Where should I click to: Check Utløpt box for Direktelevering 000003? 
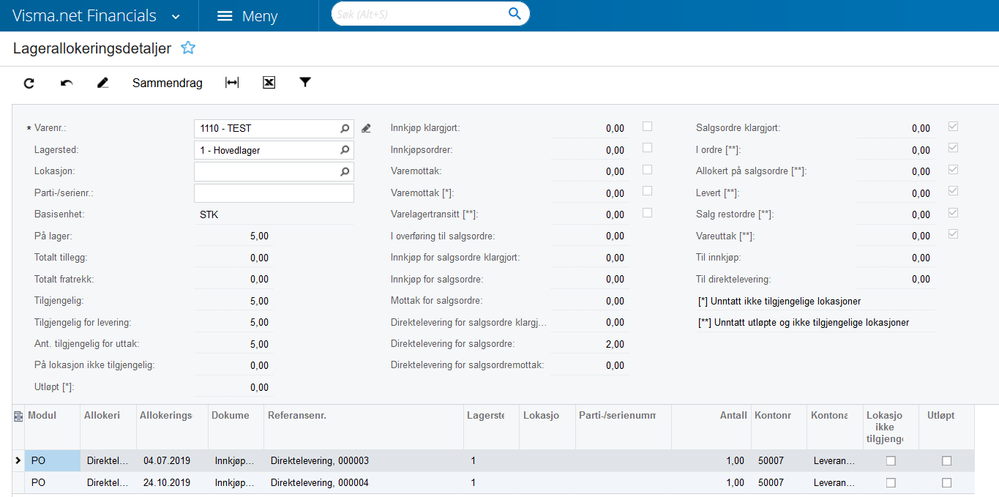[x=947, y=461]
